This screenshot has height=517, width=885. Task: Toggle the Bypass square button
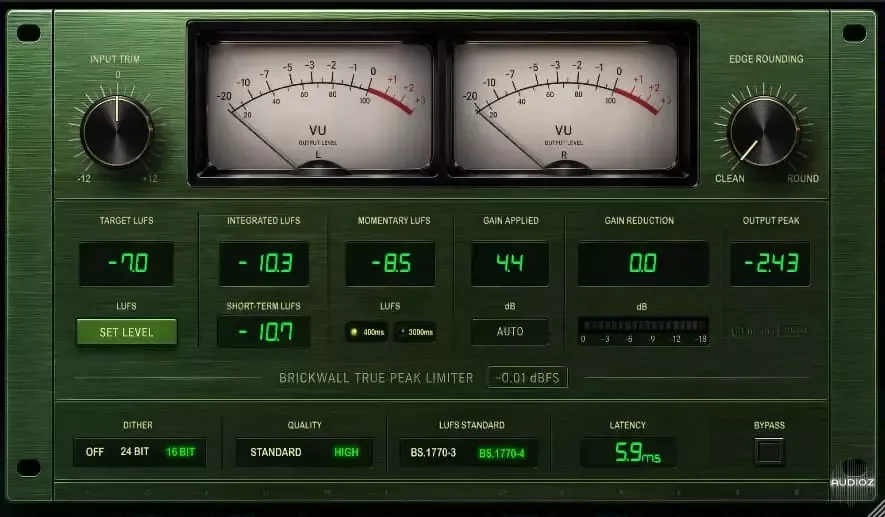point(769,452)
